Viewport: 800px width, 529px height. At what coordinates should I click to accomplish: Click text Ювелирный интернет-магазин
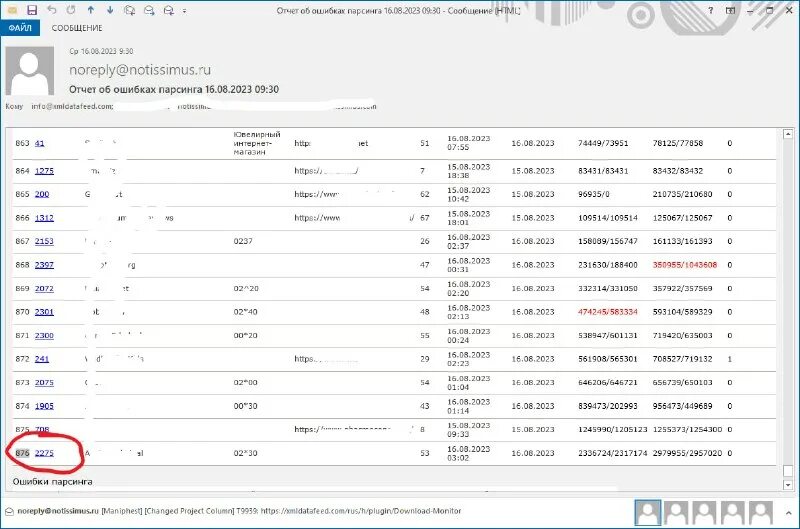(x=257, y=143)
